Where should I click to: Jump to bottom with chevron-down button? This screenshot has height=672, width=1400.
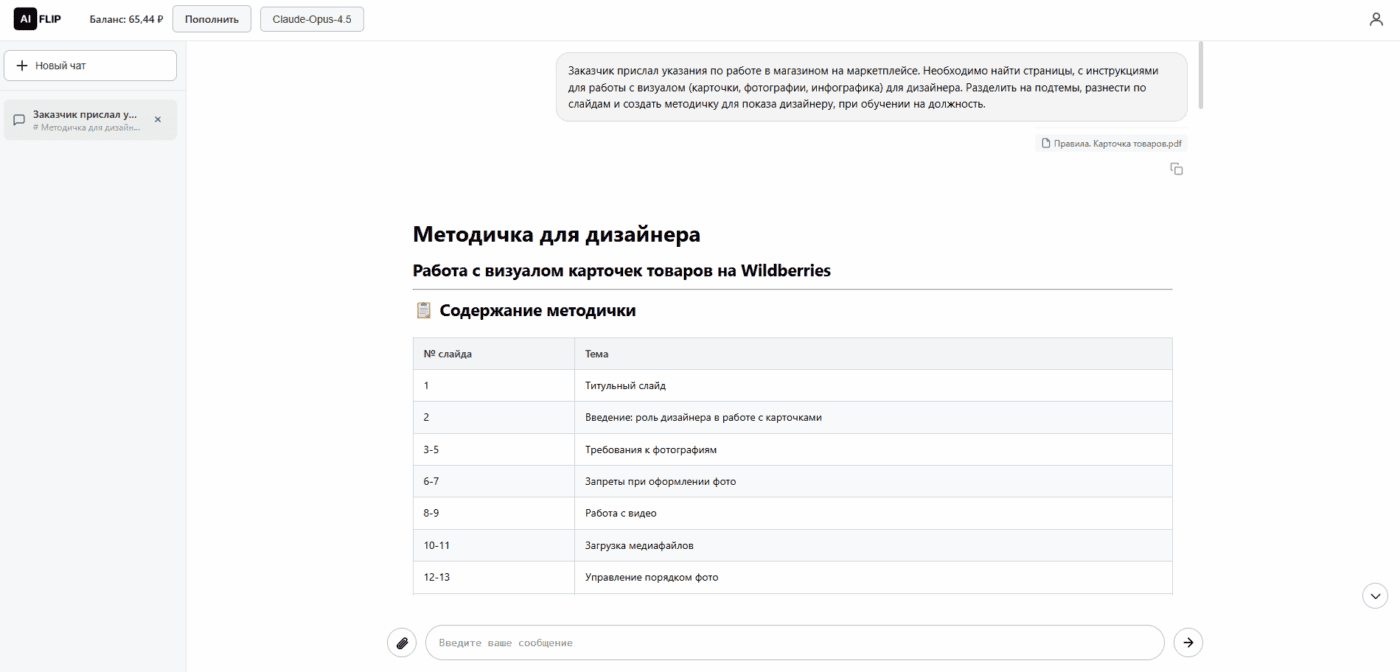tap(1375, 596)
